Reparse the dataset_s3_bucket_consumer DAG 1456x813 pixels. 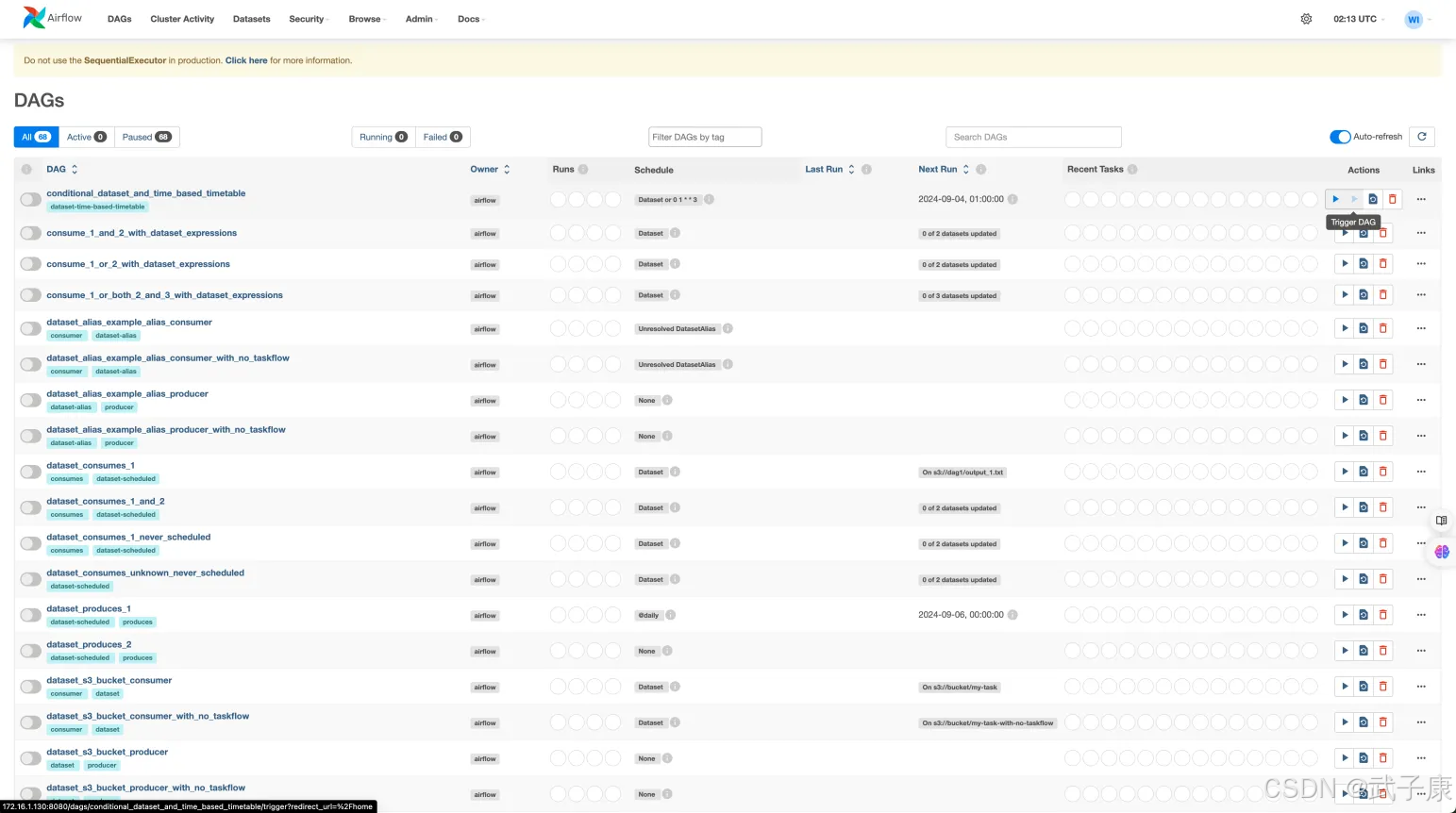[1364, 687]
